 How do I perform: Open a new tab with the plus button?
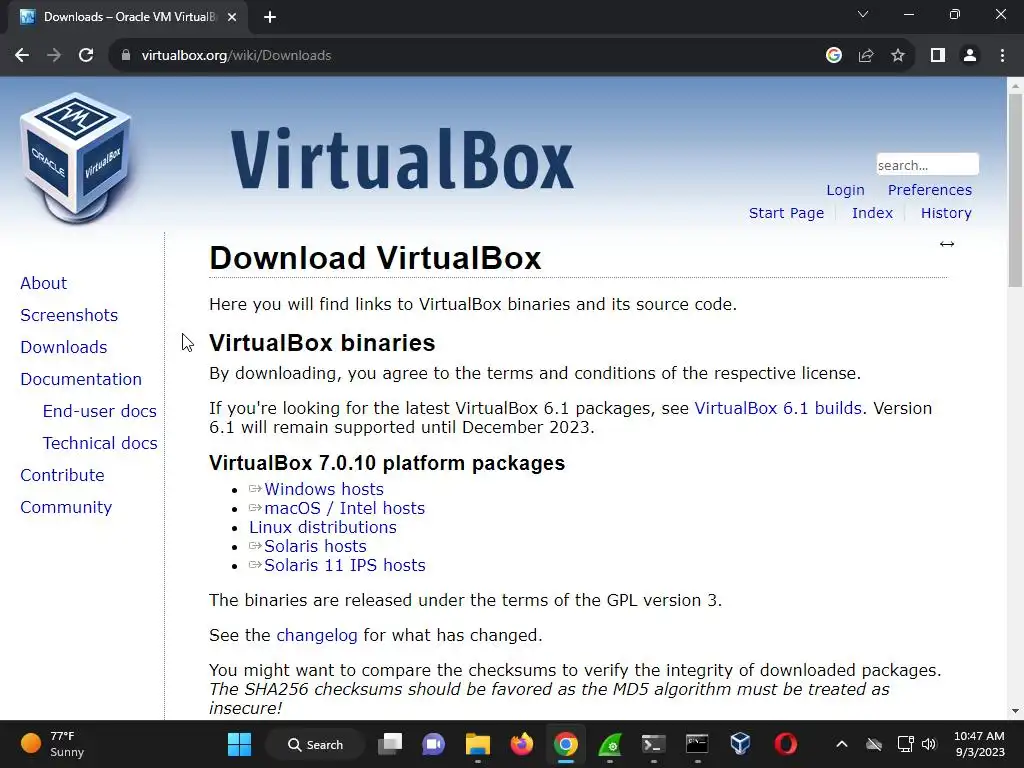tap(270, 17)
